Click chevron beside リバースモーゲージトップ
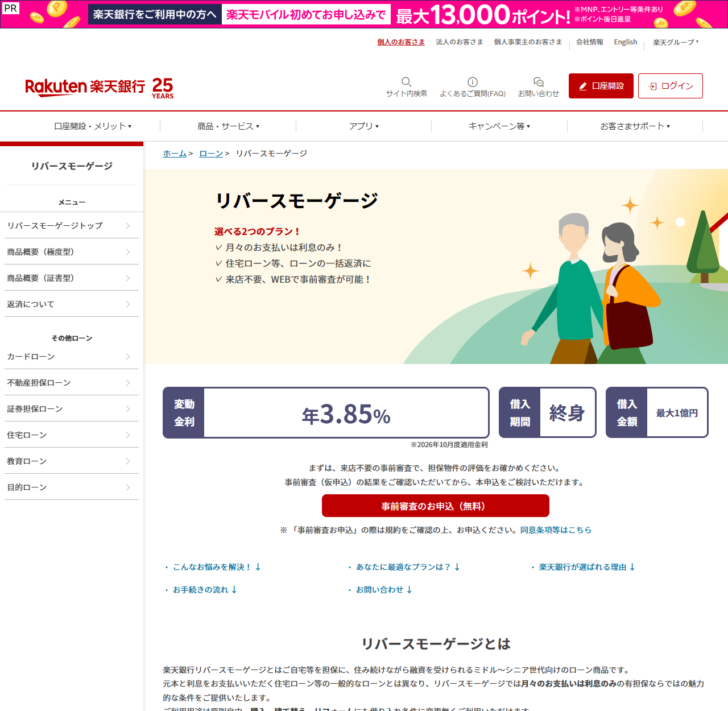Viewport: 728px width, 711px height. (128, 226)
